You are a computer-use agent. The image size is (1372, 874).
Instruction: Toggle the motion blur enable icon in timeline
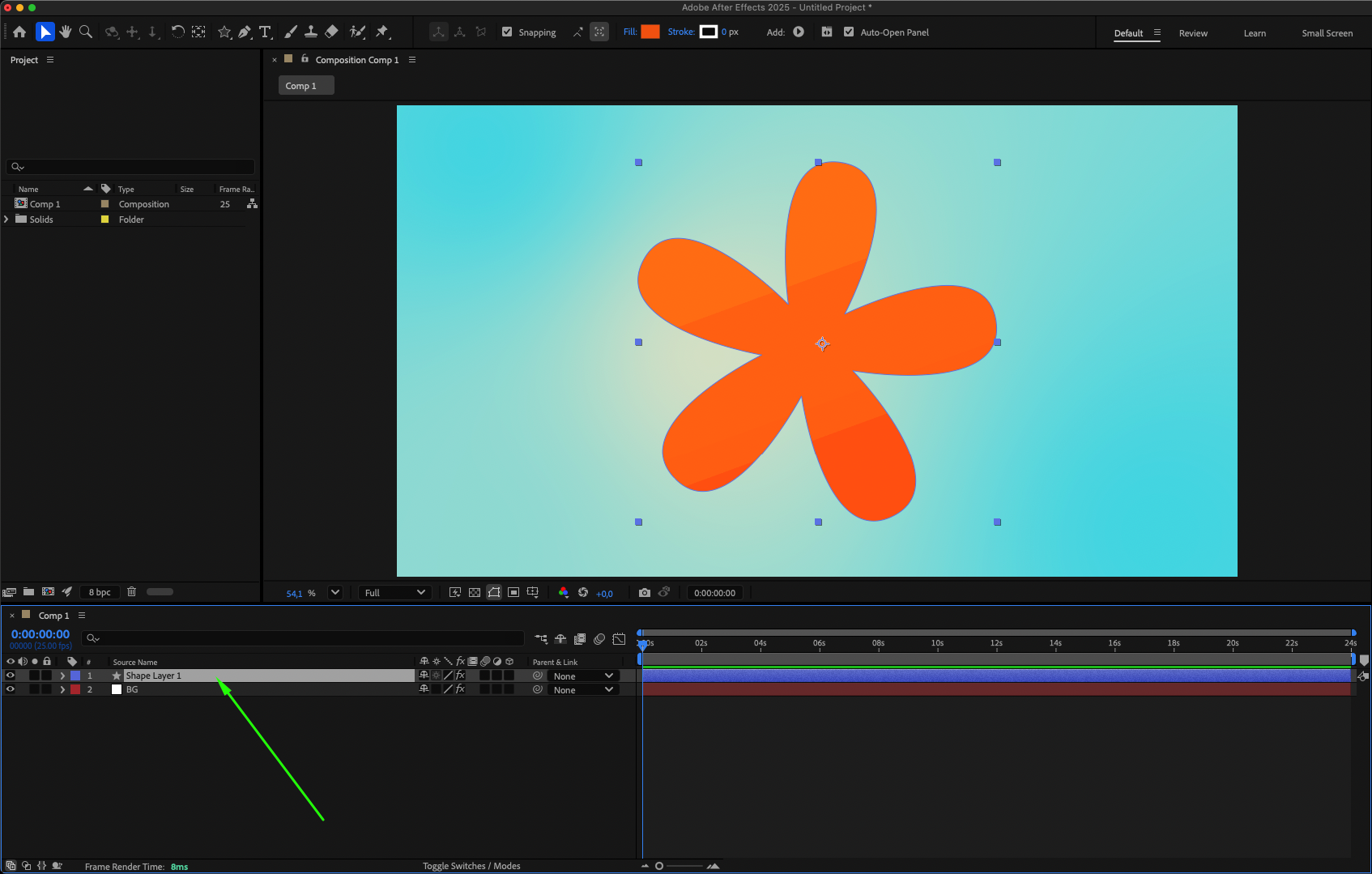pyautogui.click(x=599, y=639)
